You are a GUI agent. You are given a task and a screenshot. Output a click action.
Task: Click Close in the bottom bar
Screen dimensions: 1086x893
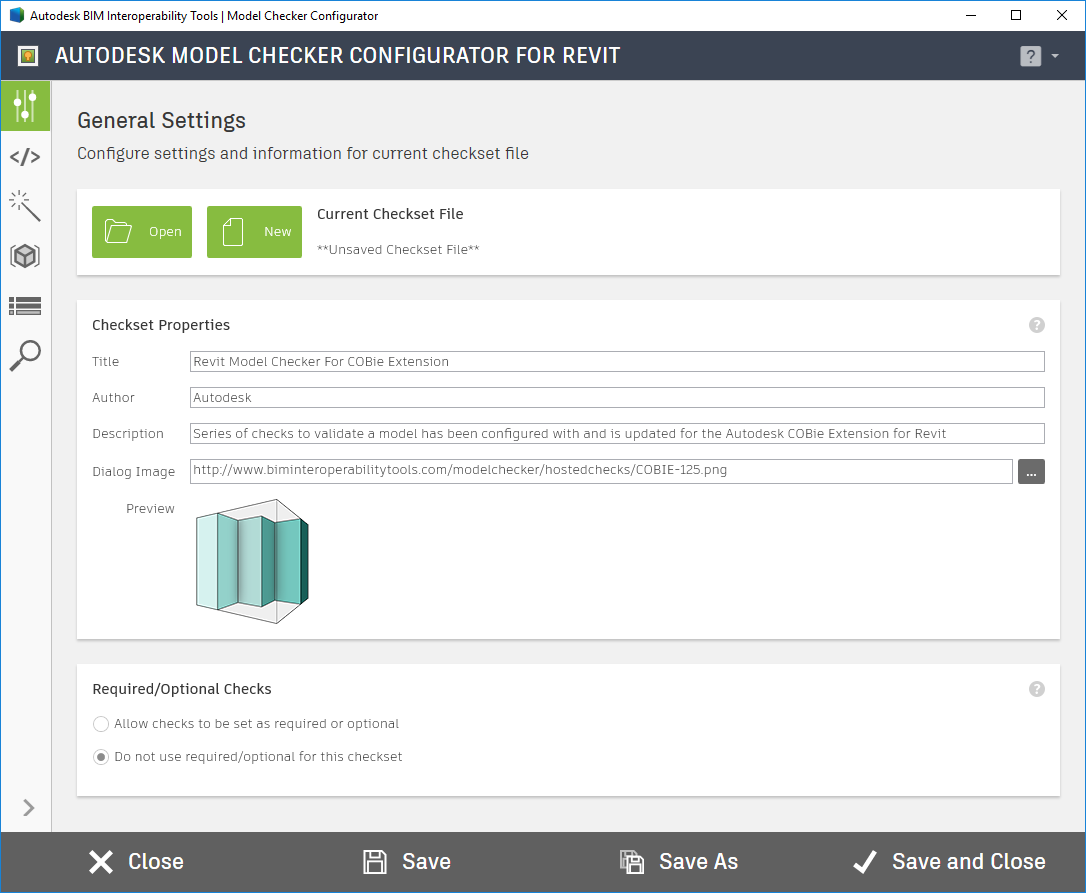click(x=136, y=862)
